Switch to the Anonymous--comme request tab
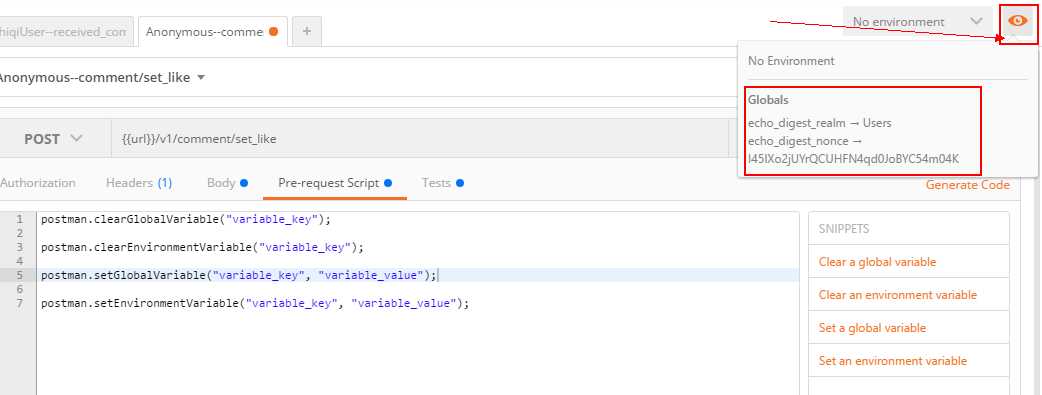Viewport: 1042px width, 395px height. pos(212,32)
